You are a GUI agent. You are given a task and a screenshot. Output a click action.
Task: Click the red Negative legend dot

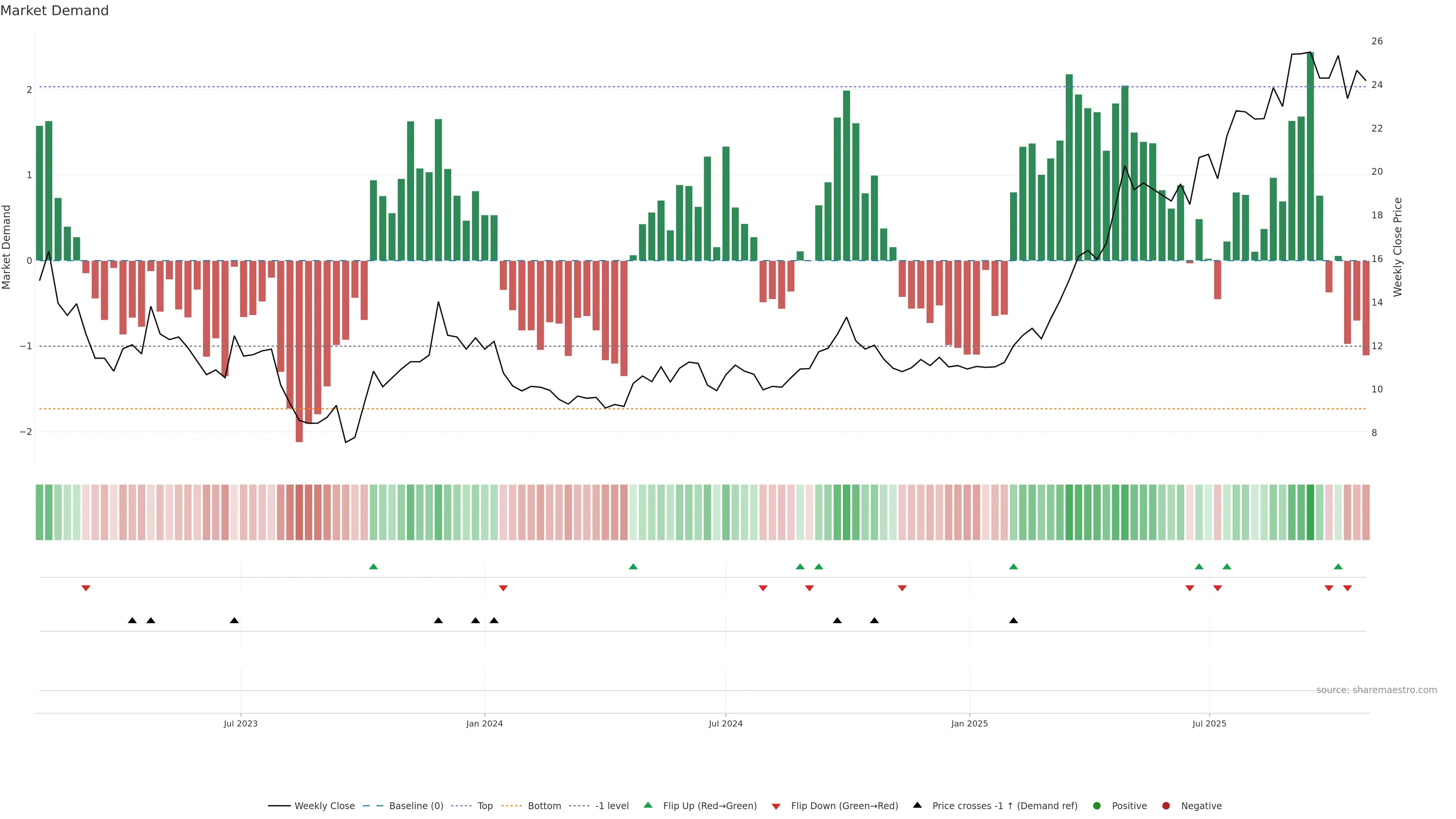1166,805
